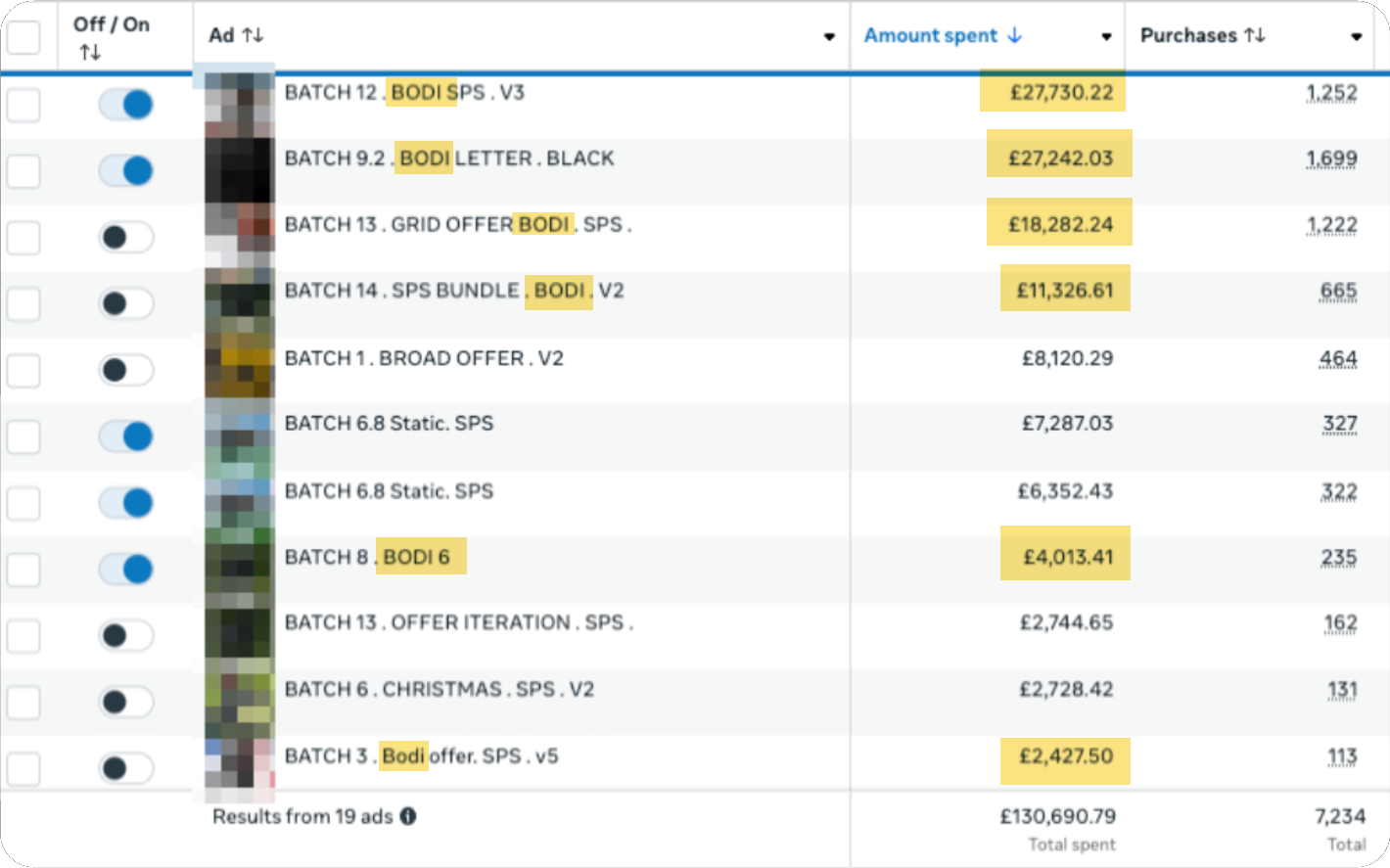Turn off BATCH 9.2 . BODI LETTER . BLACK ad
Image resolution: width=1390 pixels, height=868 pixels.
coord(126,170)
